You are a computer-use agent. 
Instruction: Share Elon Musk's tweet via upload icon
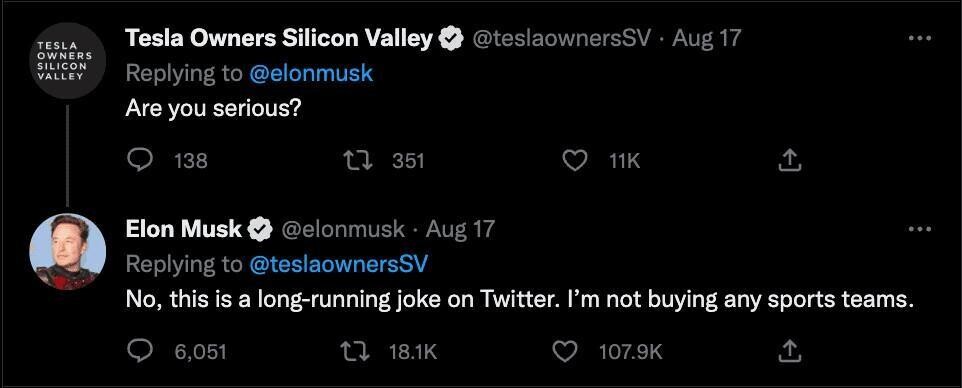(790, 351)
